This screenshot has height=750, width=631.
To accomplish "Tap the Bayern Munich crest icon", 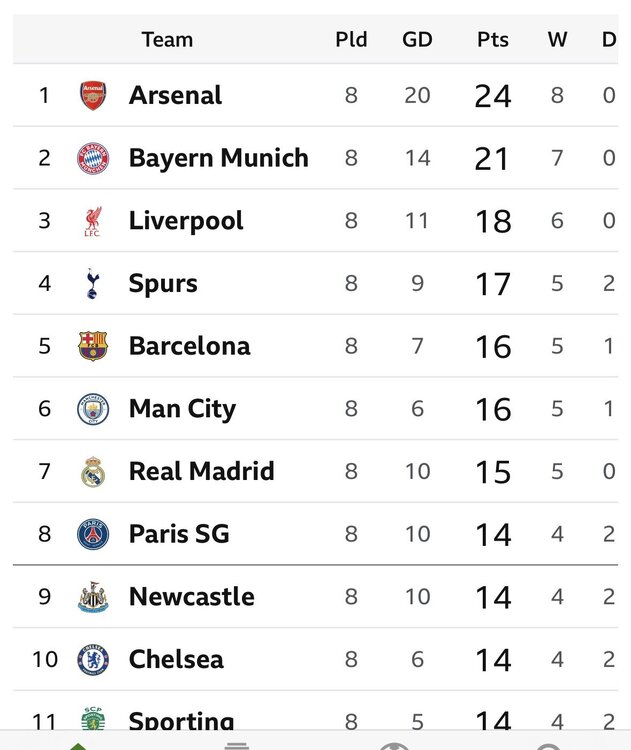I will [93, 158].
